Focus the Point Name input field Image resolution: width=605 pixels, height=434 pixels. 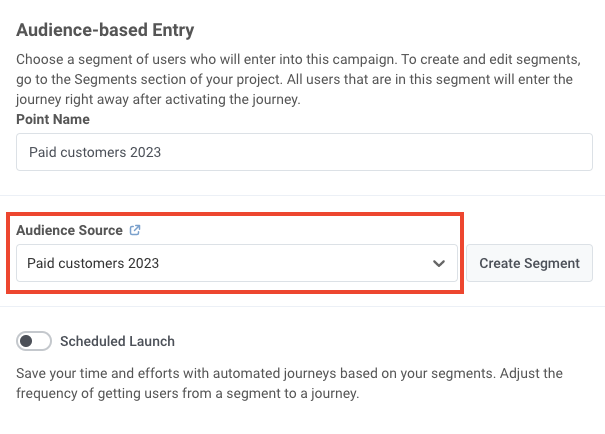[304, 153]
